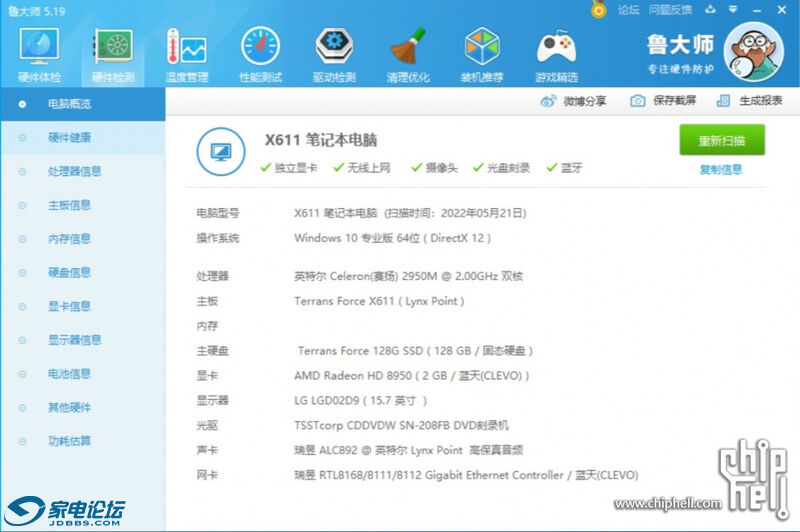Open the 清理优化 cleanup broom icon
Screen dimensions: 800x532
pos(408,46)
